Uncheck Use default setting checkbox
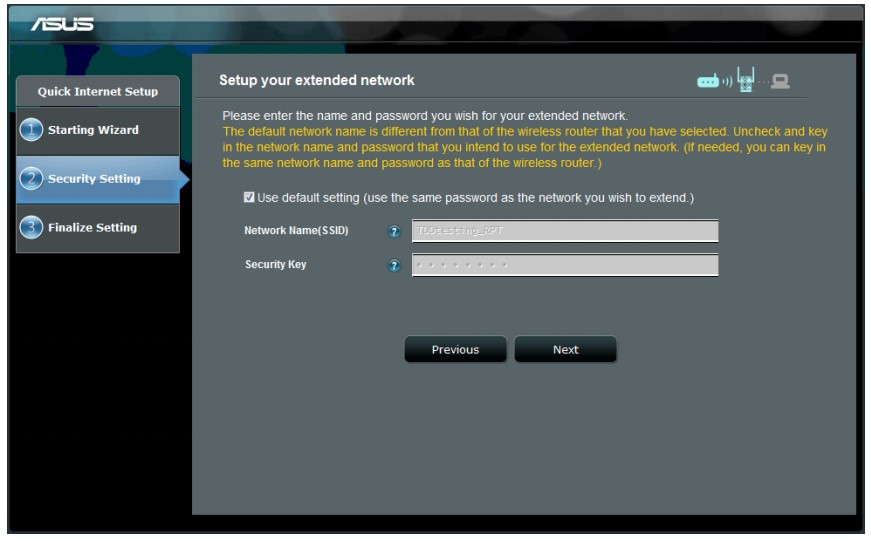The height and width of the screenshot is (542, 871). (249, 197)
